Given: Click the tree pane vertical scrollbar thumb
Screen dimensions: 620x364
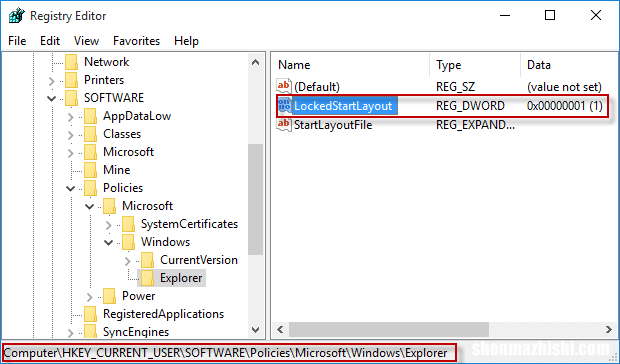Looking at the screenshot, I should (x=255, y=200).
